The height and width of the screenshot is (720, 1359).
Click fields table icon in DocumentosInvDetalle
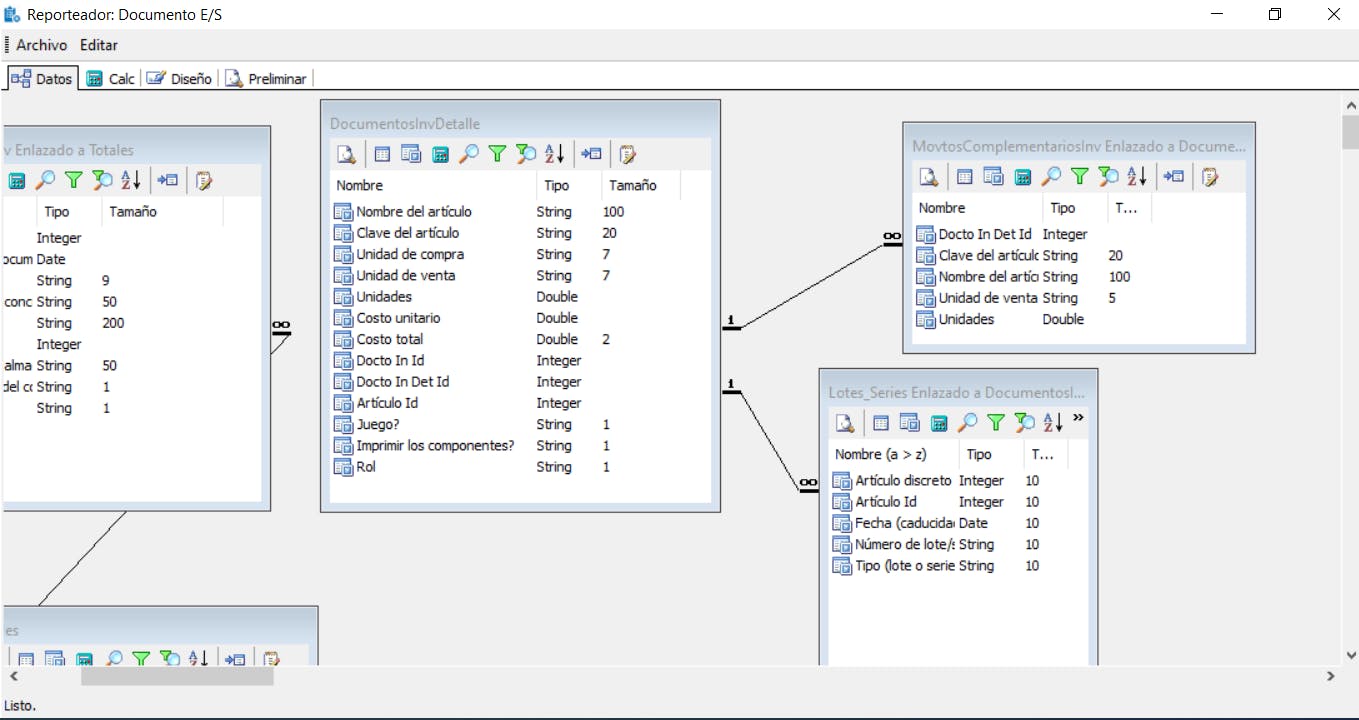382,154
